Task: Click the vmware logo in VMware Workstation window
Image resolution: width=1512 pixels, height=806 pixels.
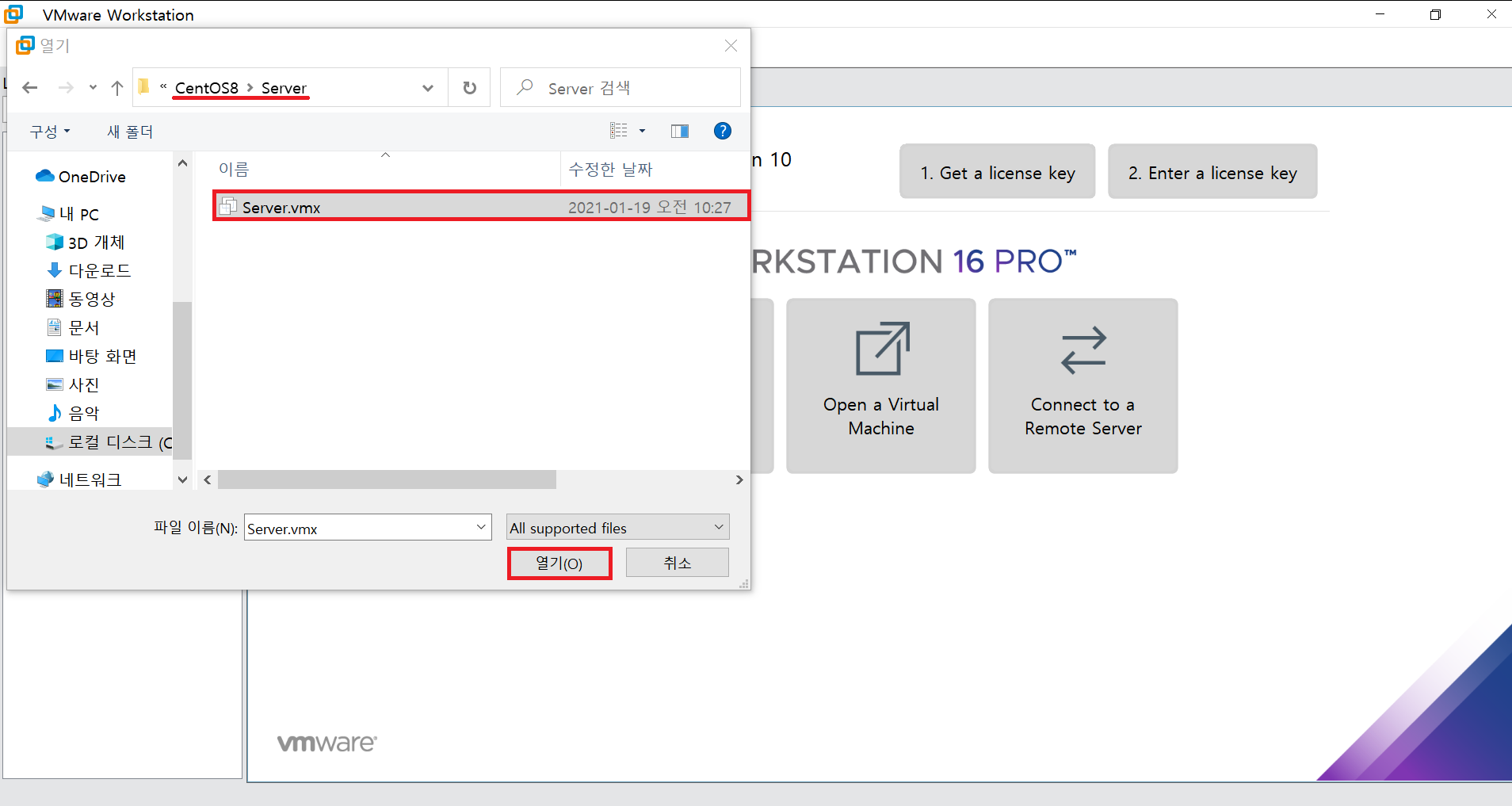Action: pyautogui.click(x=326, y=743)
